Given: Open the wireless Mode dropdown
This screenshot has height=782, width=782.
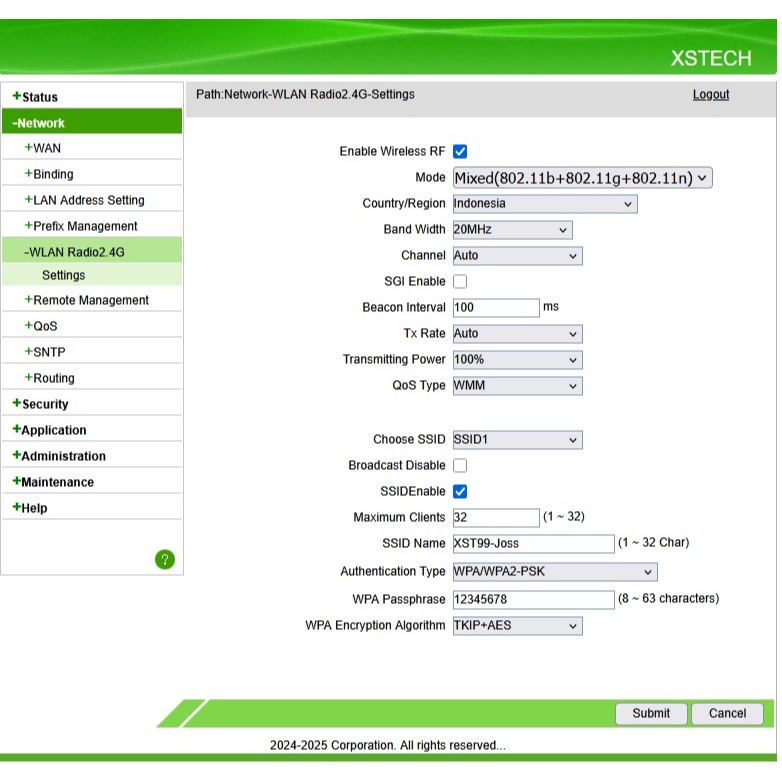Looking at the screenshot, I should click(x=582, y=178).
